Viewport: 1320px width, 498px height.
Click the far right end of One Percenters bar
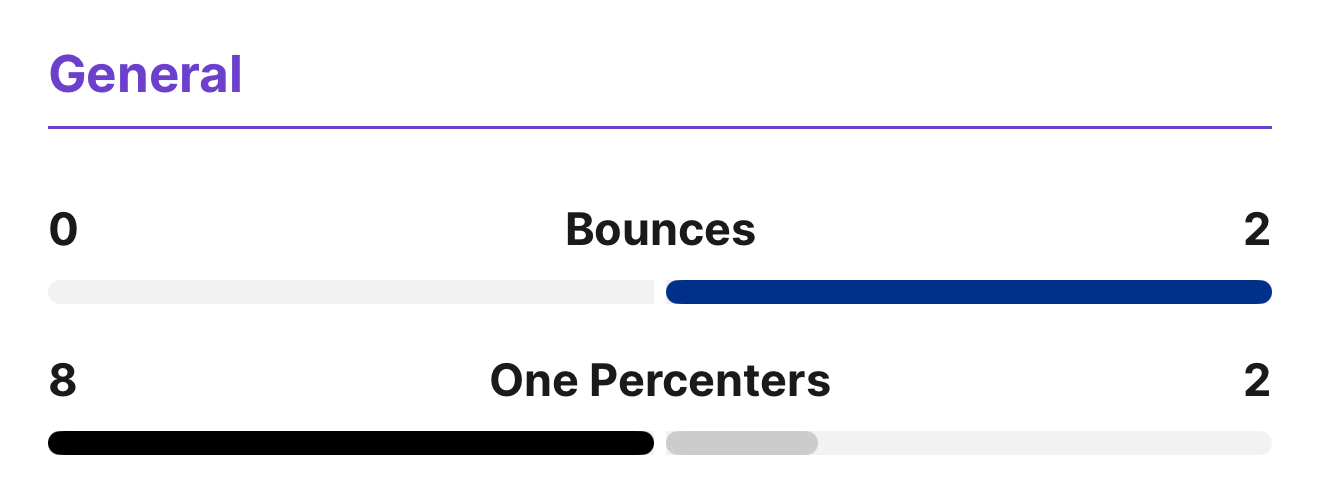pyautogui.click(x=1263, y=443)
